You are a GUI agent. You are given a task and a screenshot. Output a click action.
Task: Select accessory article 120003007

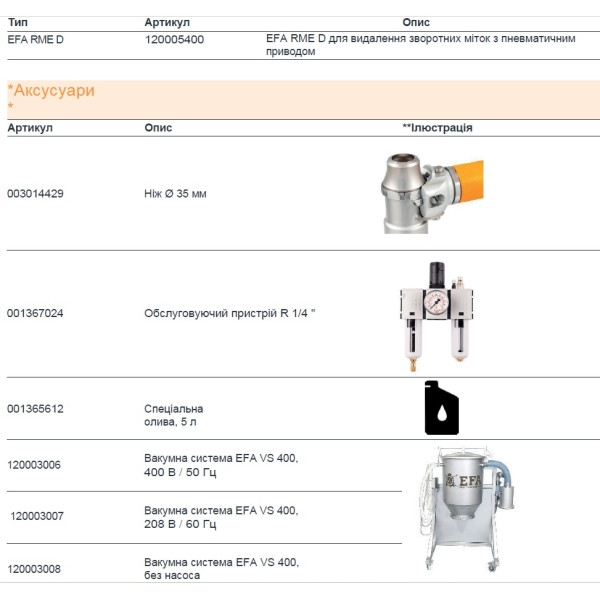point(37,516)
